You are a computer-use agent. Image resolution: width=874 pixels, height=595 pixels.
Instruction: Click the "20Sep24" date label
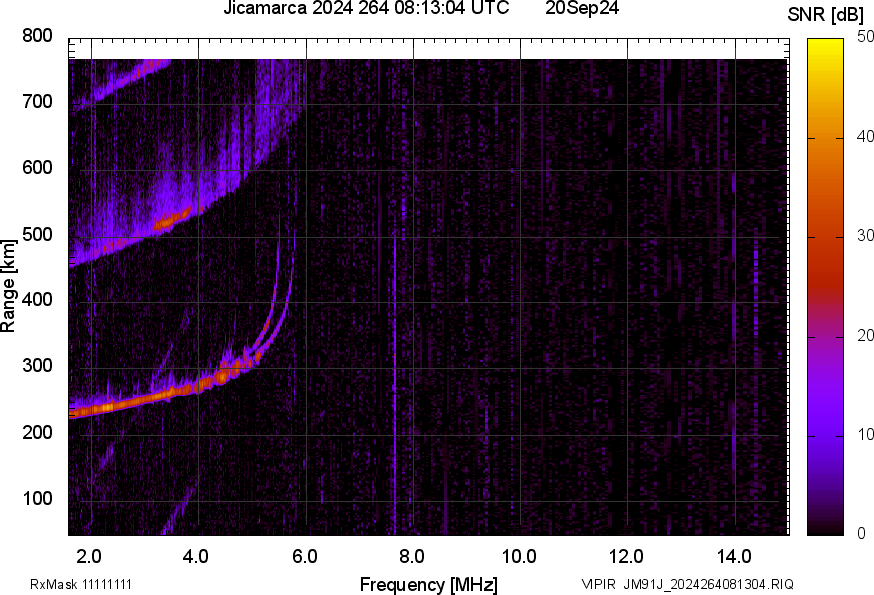coord(583,9)
